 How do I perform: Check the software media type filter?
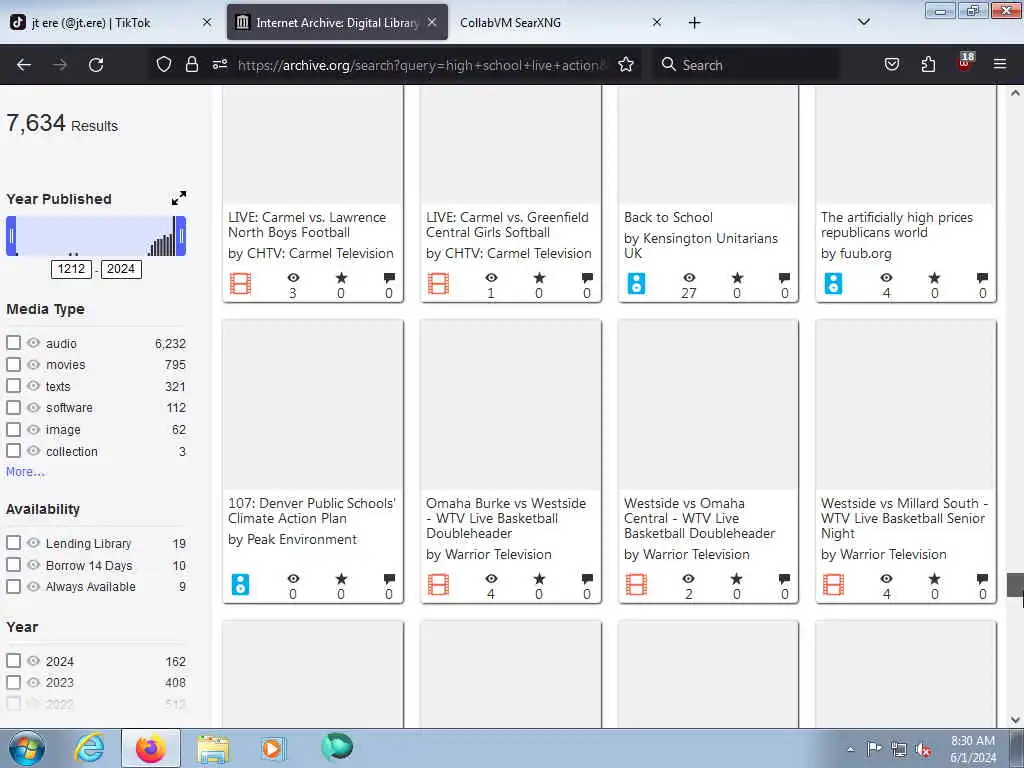(x=13, y=408)
